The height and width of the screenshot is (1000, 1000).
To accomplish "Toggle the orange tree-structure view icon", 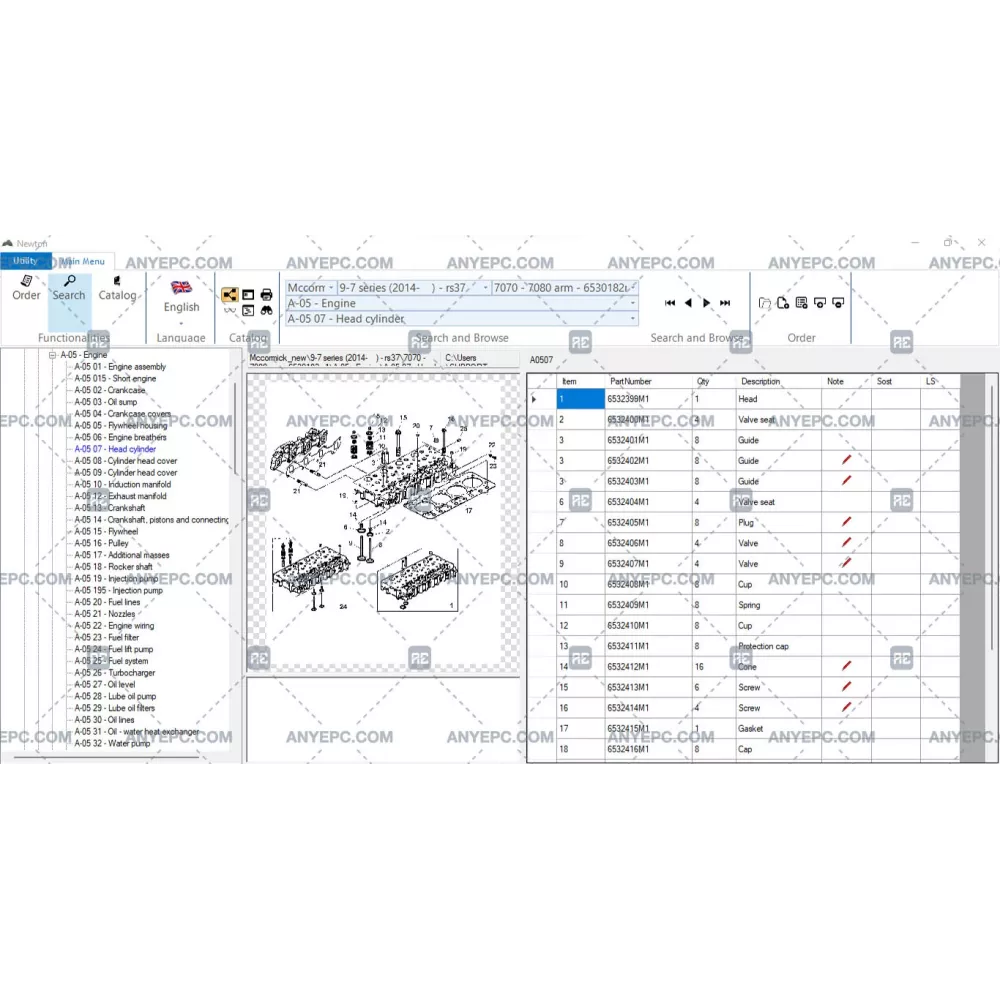I will point(230,294).
